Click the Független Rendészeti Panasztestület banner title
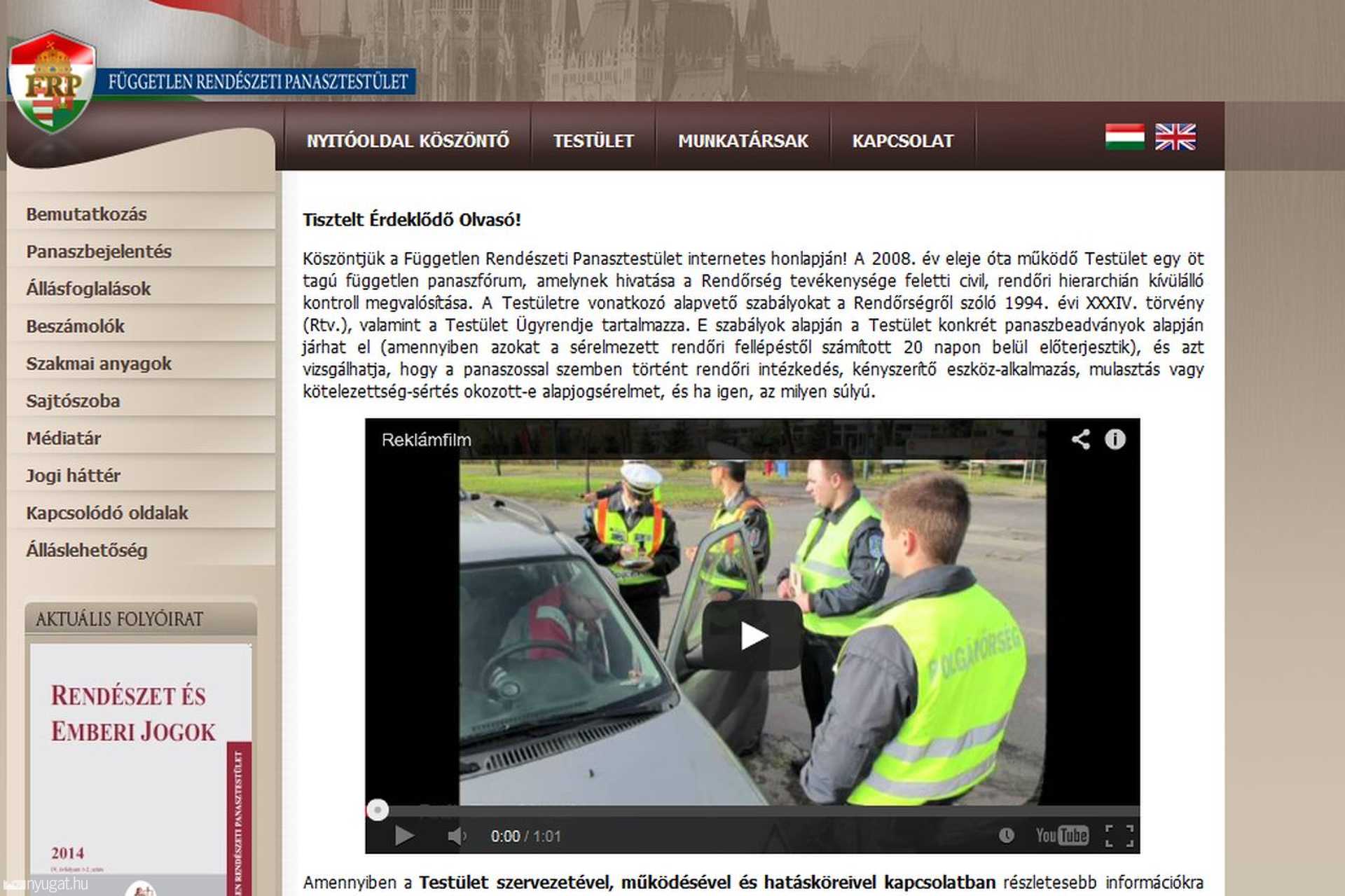This screenshot has width=1345, height=896. (x=258, y=82)
